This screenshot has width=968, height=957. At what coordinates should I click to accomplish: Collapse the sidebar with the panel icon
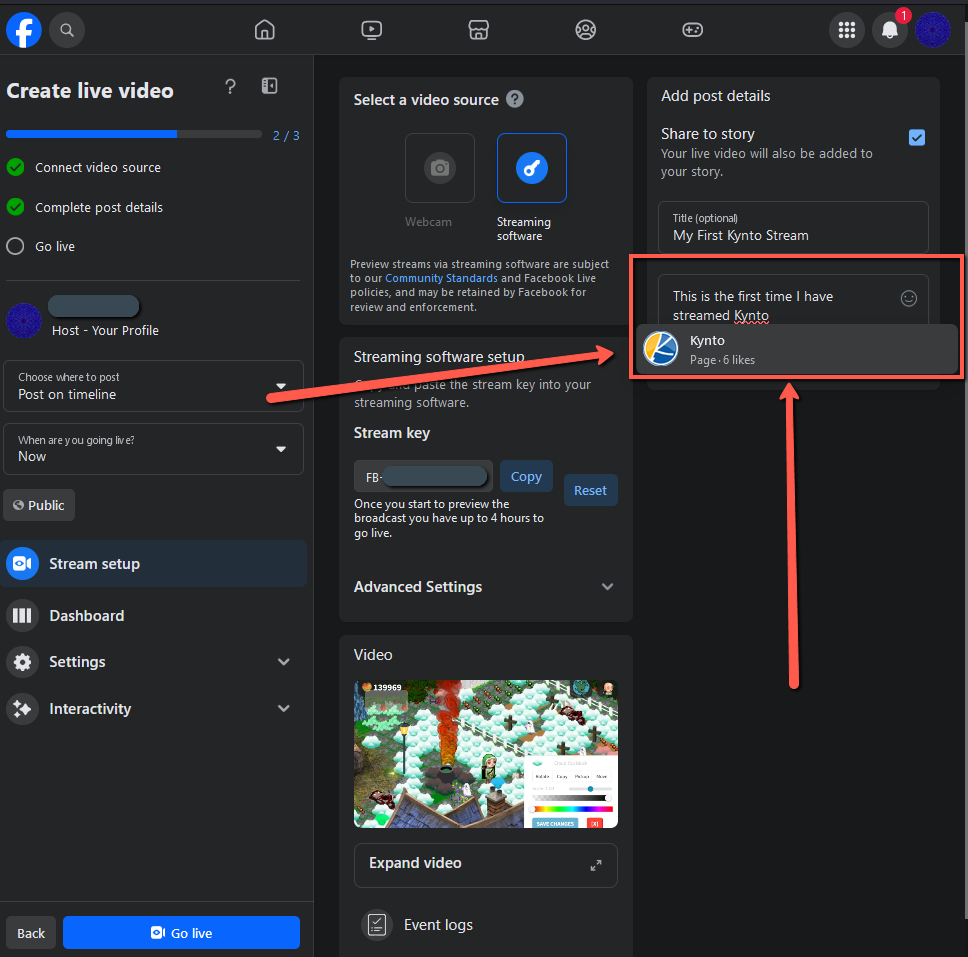tap(269, 86)
